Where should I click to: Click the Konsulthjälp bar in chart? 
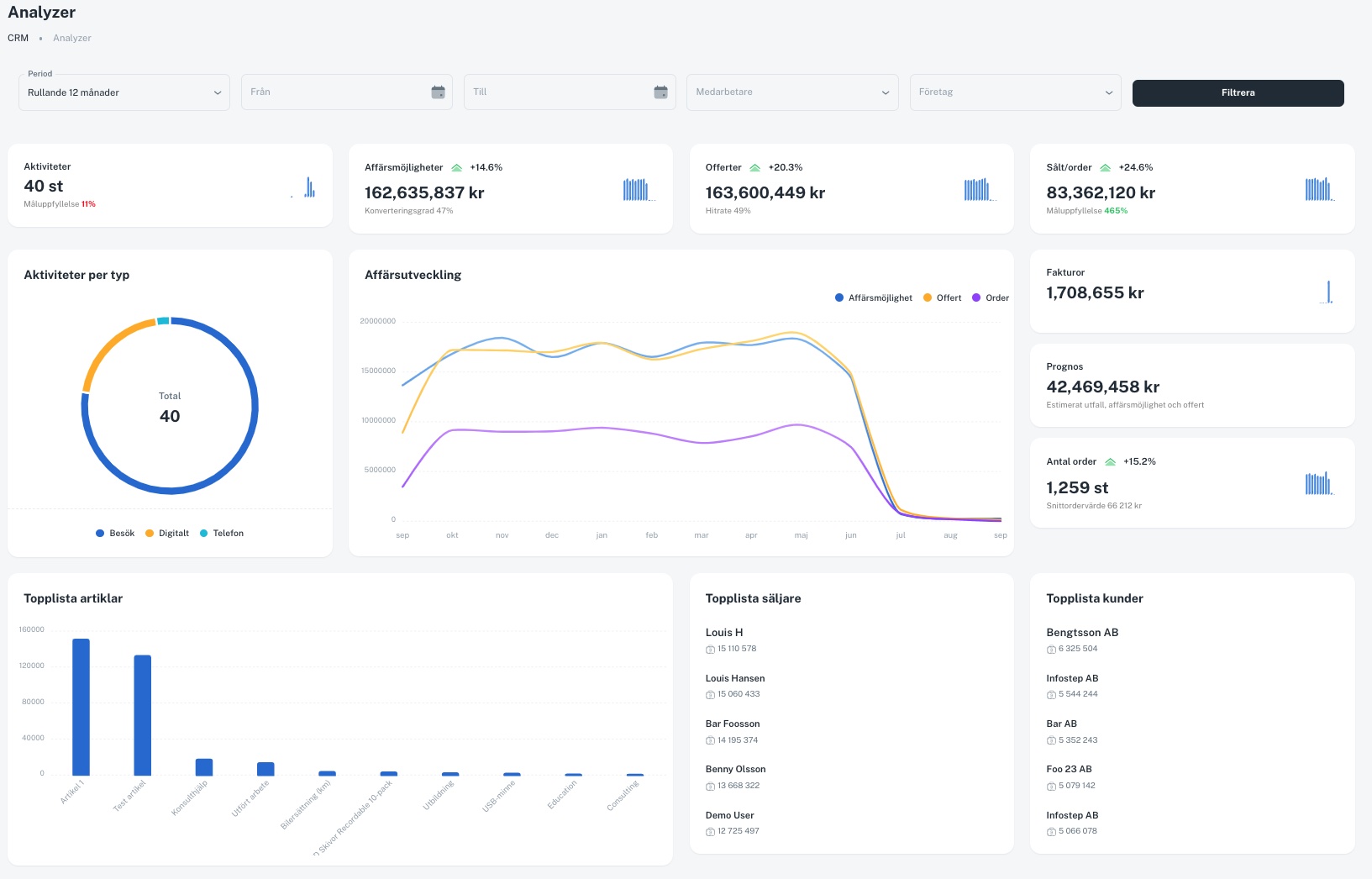[x=204, y=766]
